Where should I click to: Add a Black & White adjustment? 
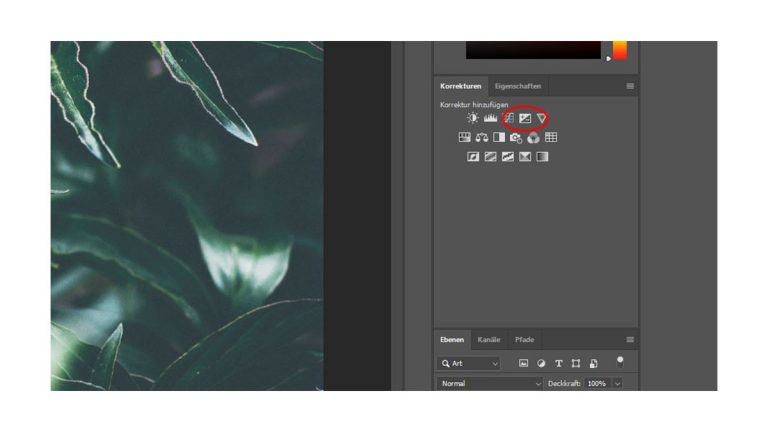click(x=498, y=138)
